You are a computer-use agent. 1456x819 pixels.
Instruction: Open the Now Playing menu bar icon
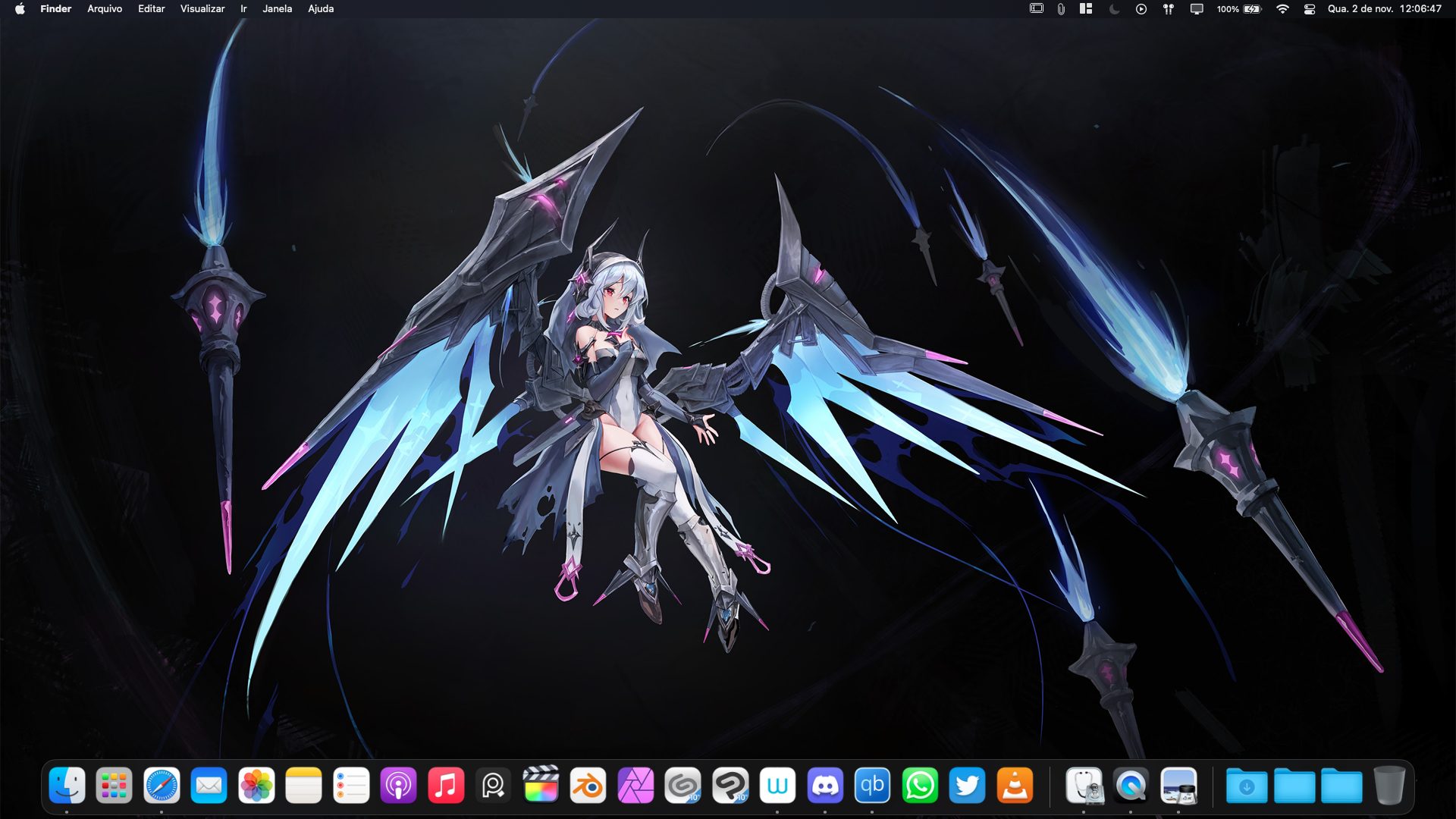[1141, 9]
